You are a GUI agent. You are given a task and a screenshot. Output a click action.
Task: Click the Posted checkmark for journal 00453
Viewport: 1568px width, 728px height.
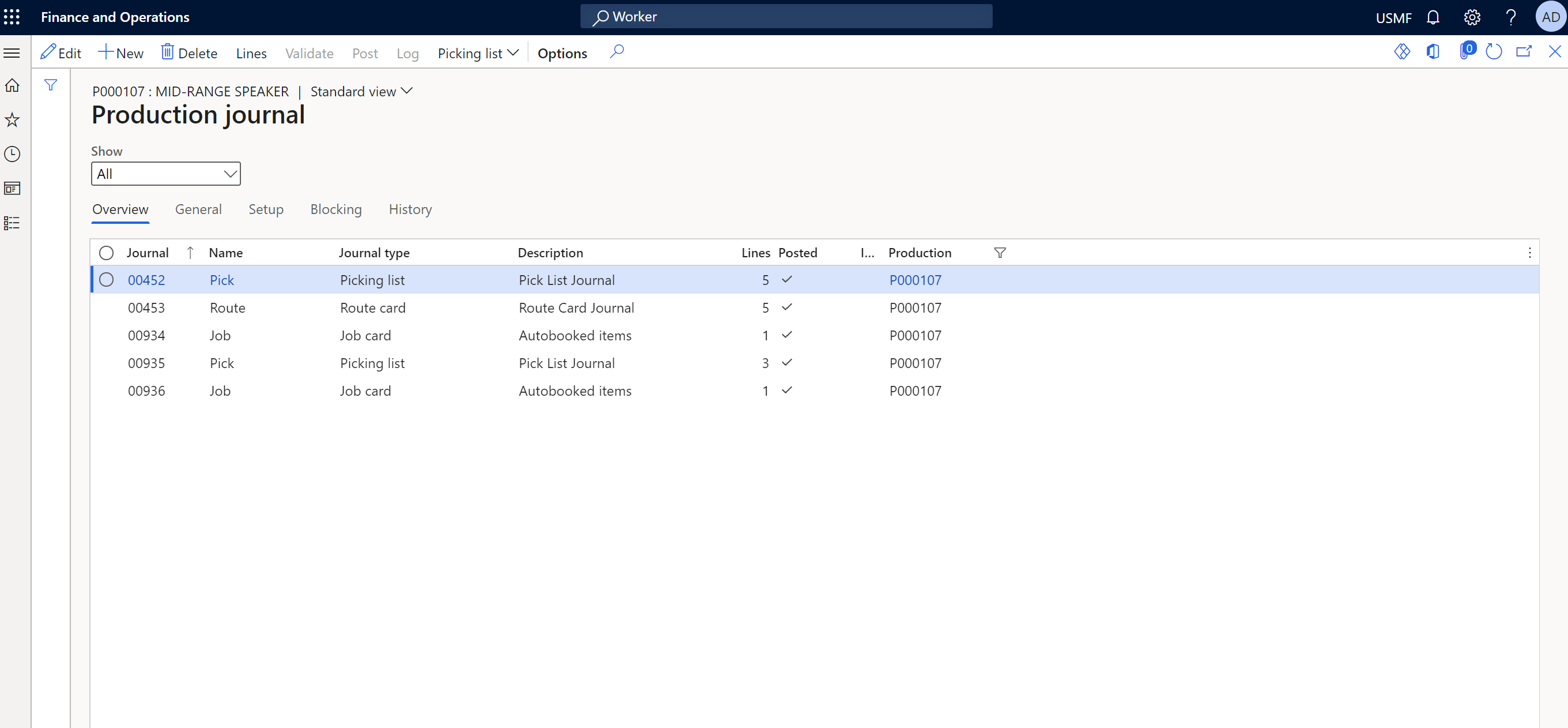[x=786, y=307]
